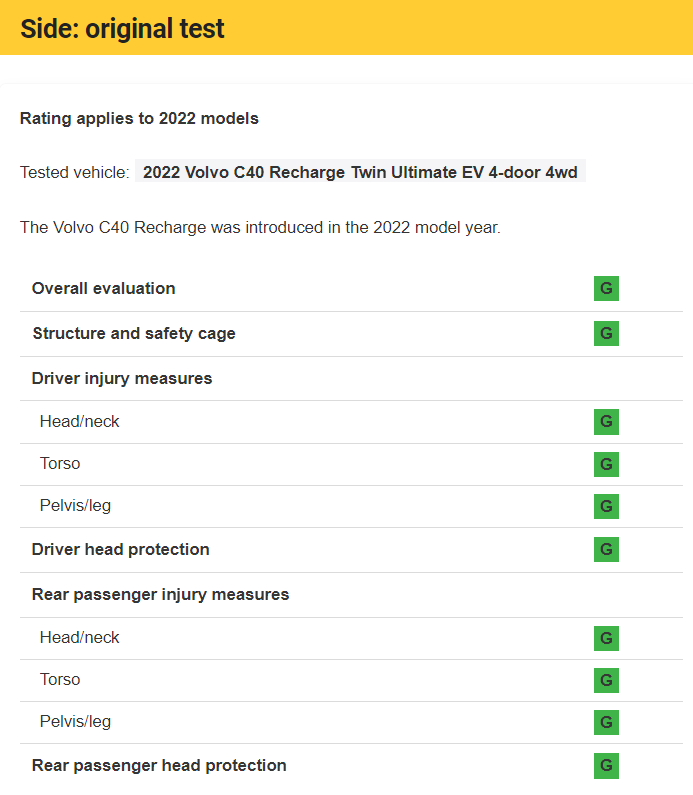
Task: Click the Driver head protection G badge
Action: tap(606, 549)
